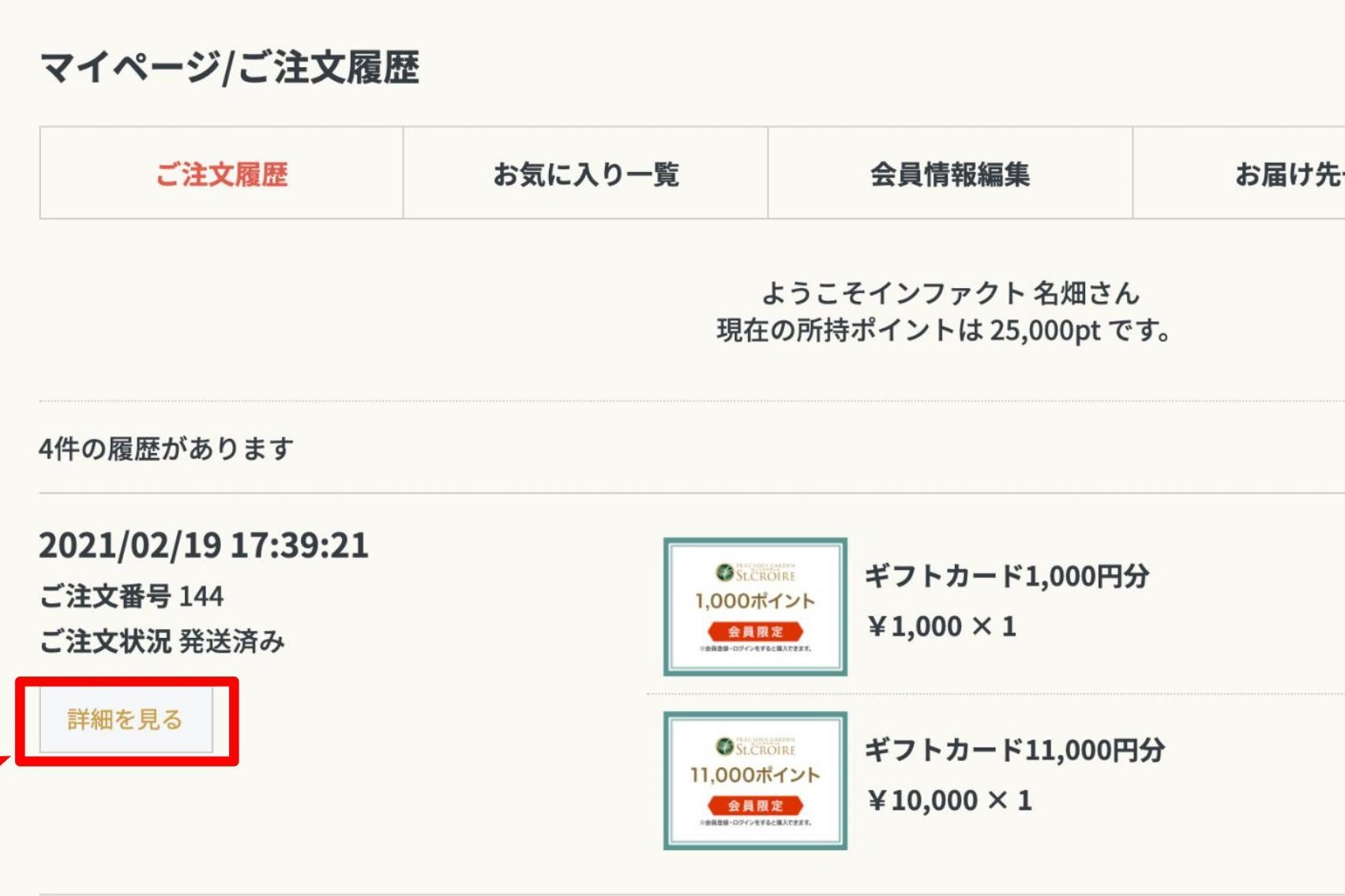Click the 25,000pt points balance text

(1044, 331)
